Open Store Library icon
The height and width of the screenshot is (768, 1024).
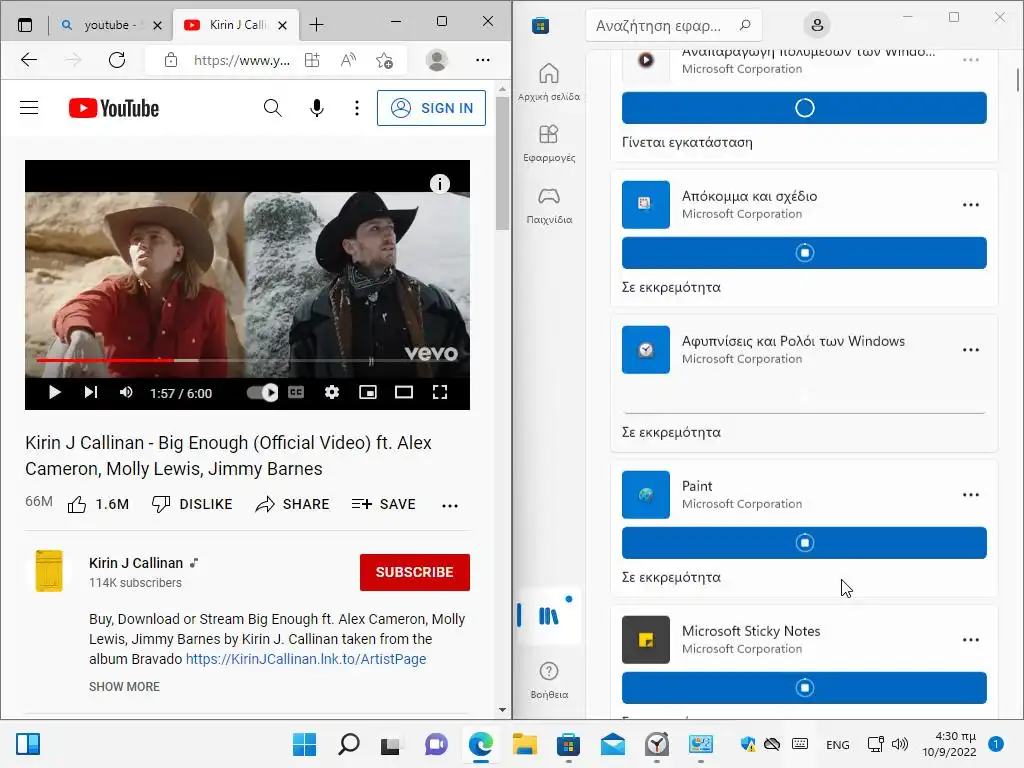click(549, 615)
